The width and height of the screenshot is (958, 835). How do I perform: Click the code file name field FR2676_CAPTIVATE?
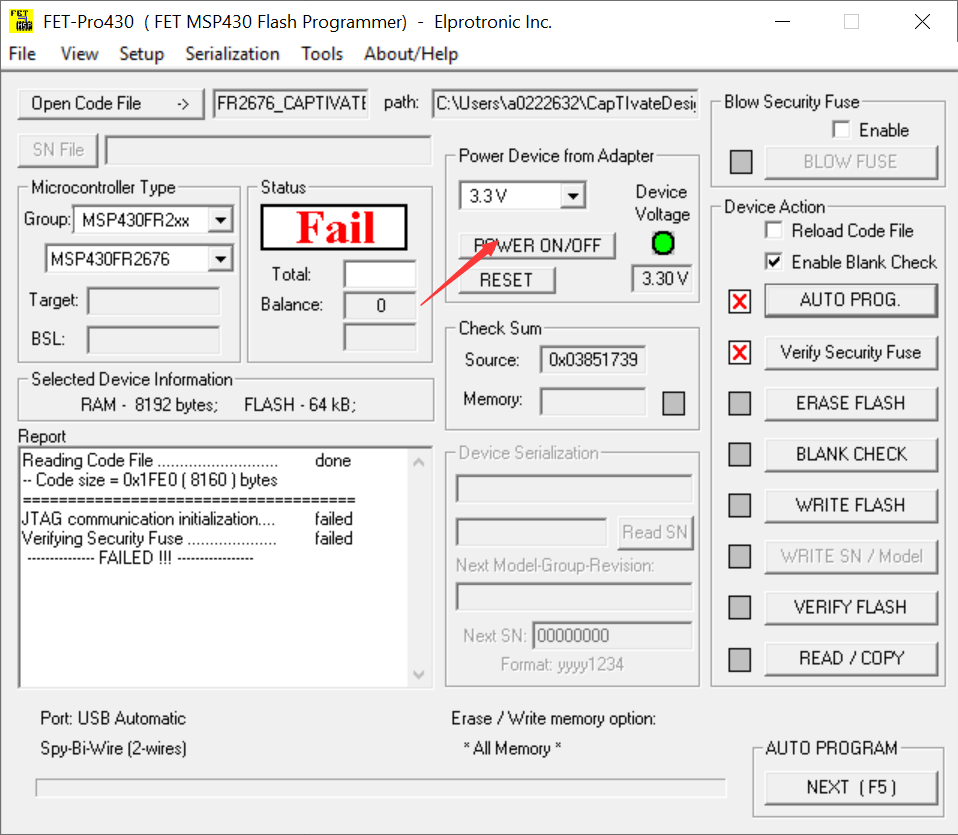point(291,103)
